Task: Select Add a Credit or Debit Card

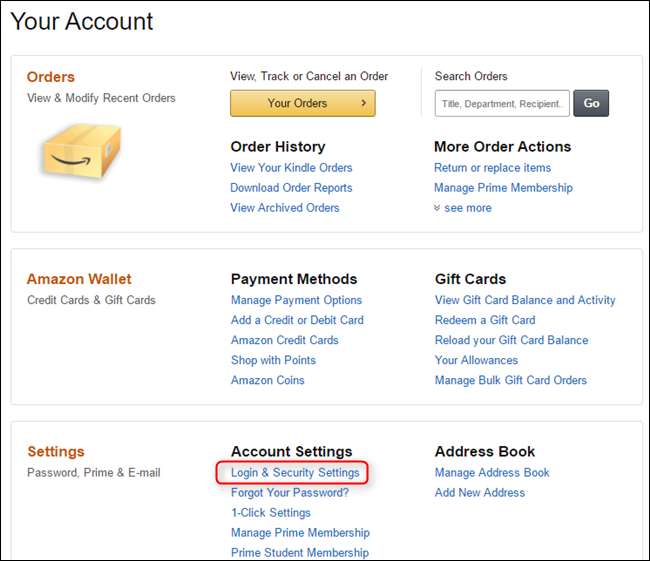Action: tap(297, 320)
